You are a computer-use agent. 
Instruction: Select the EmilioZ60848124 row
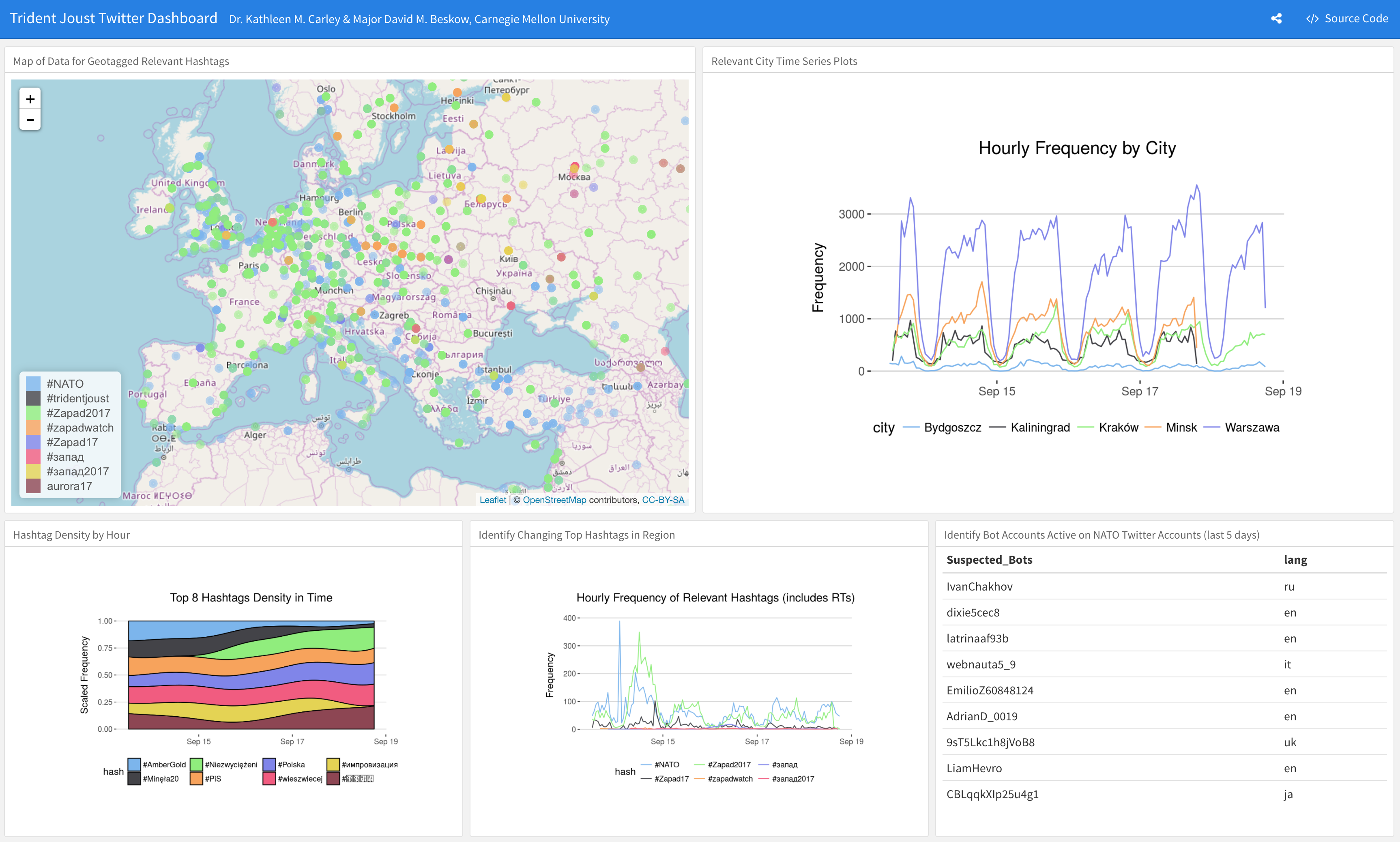tap(1165, 690)
